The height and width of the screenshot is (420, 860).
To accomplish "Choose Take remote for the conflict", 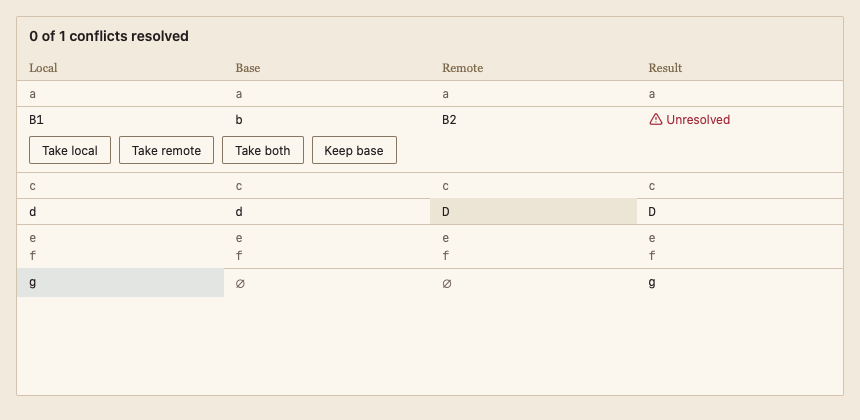I will click(166, 150).
